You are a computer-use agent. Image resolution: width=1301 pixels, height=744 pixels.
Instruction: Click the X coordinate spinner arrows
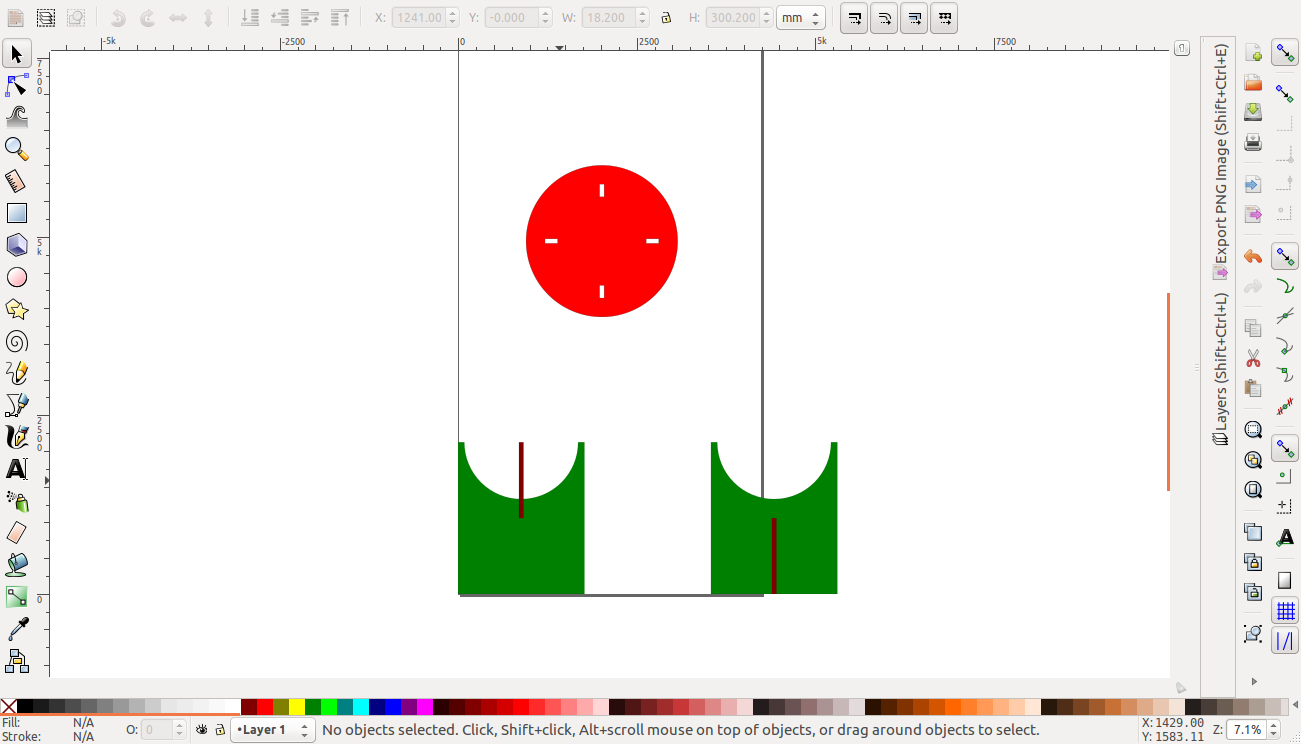(452, 18)
